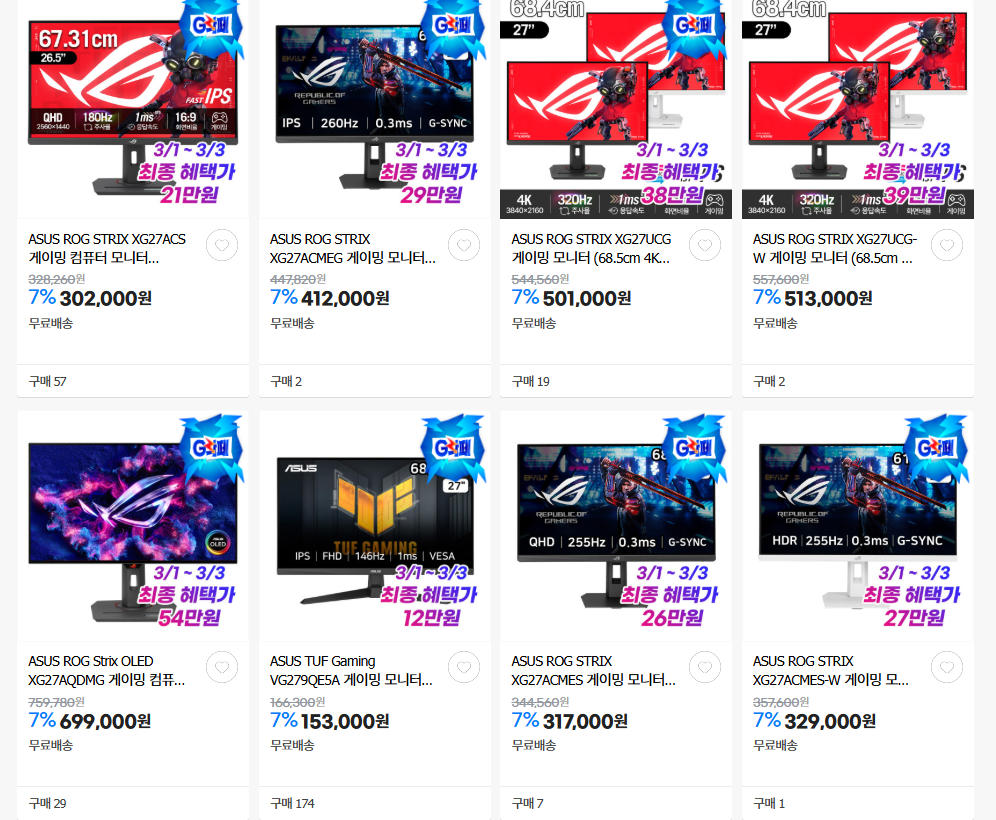Open ASUS ROG Strix OLED XG27AQDMG title
The width and height of the screenshot is (996, 820).
click(107, 671)
